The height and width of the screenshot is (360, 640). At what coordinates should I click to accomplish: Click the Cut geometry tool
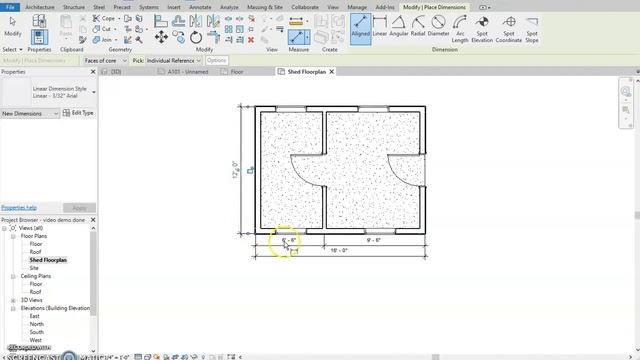tap(102, 29)
